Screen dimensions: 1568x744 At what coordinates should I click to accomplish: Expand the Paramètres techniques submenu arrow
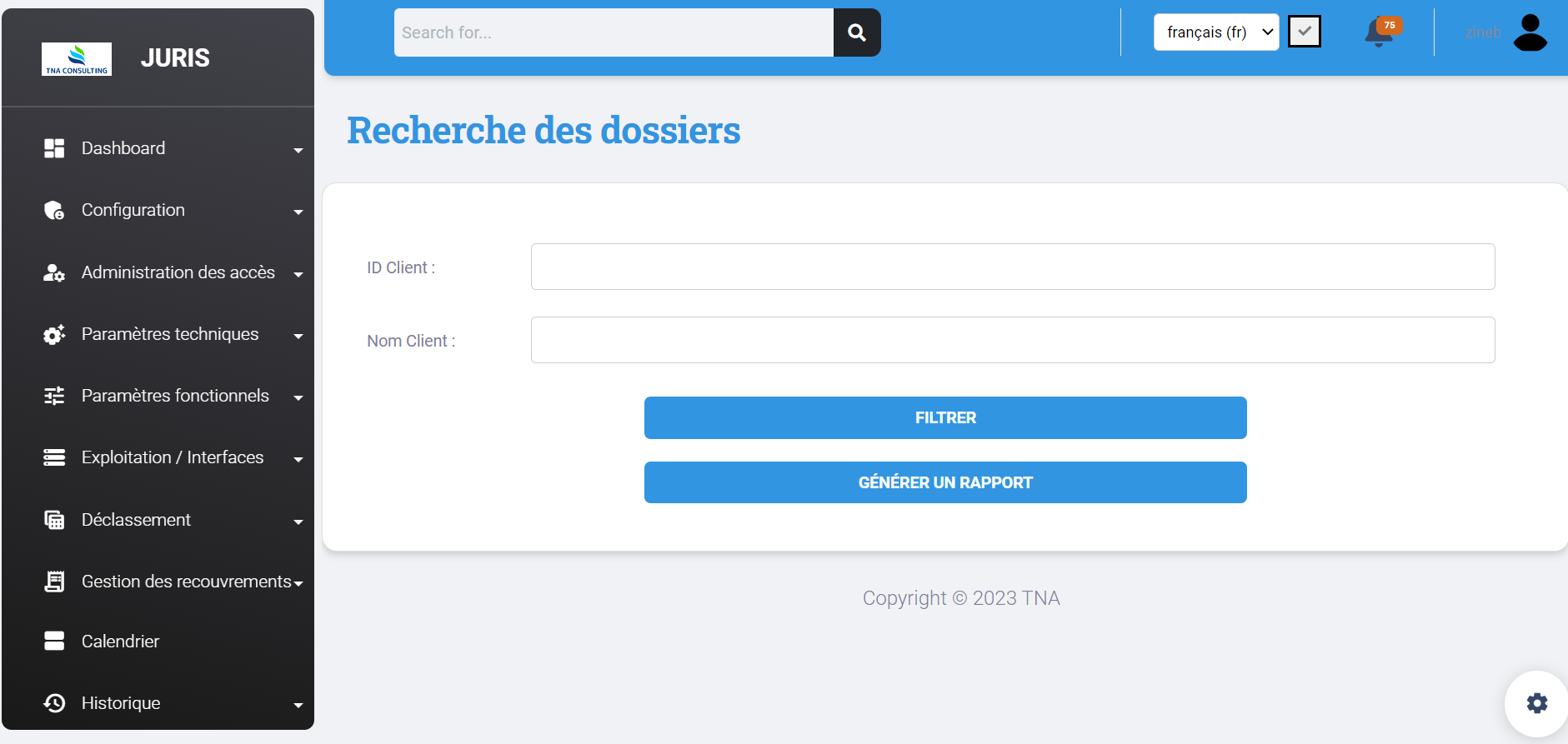(x=298, y=336)
